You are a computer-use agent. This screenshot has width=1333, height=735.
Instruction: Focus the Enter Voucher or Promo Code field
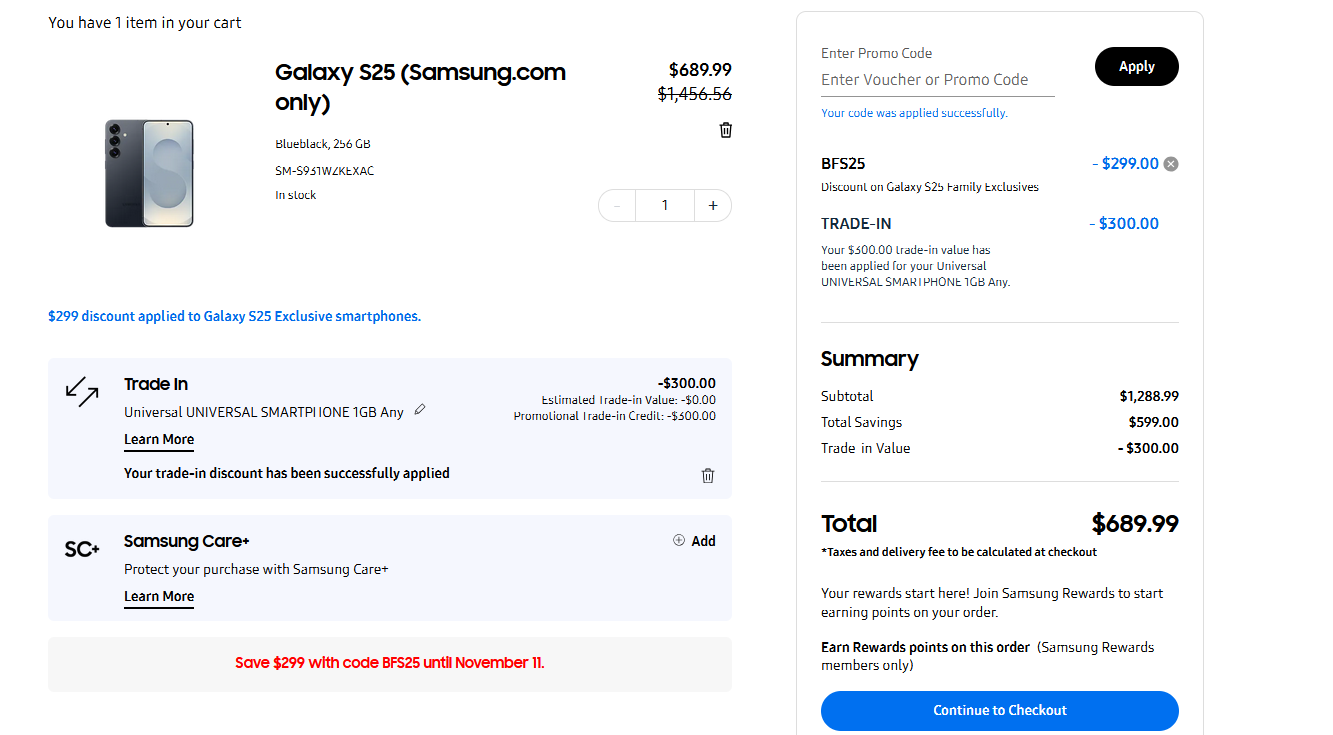click(937, 80)
